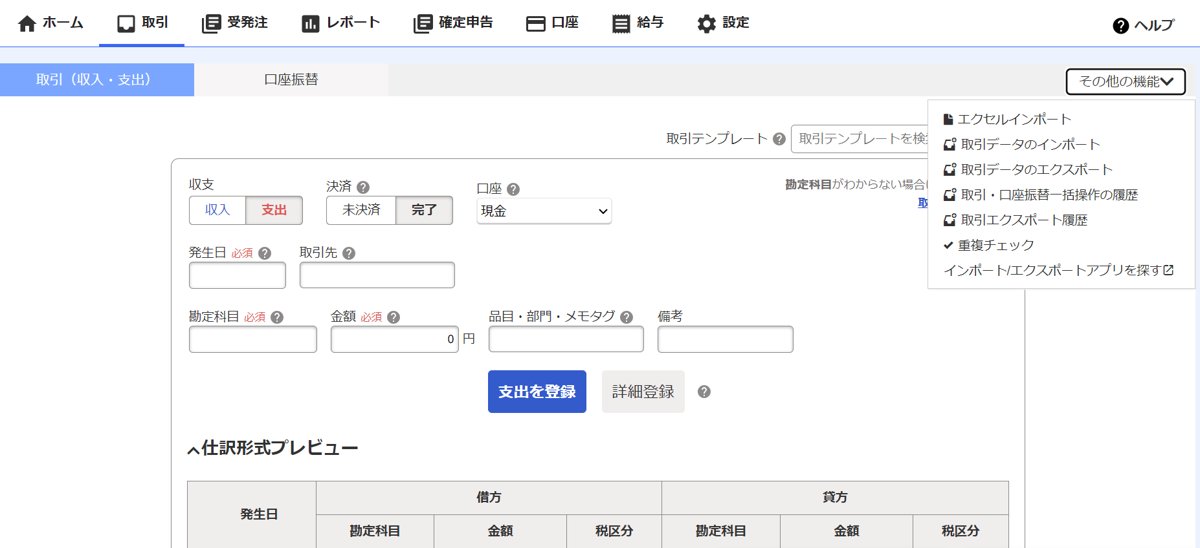This screenshot has height=548, width=1200.
Task: Click the help icon beside 金額
Action: coord(394,317)
